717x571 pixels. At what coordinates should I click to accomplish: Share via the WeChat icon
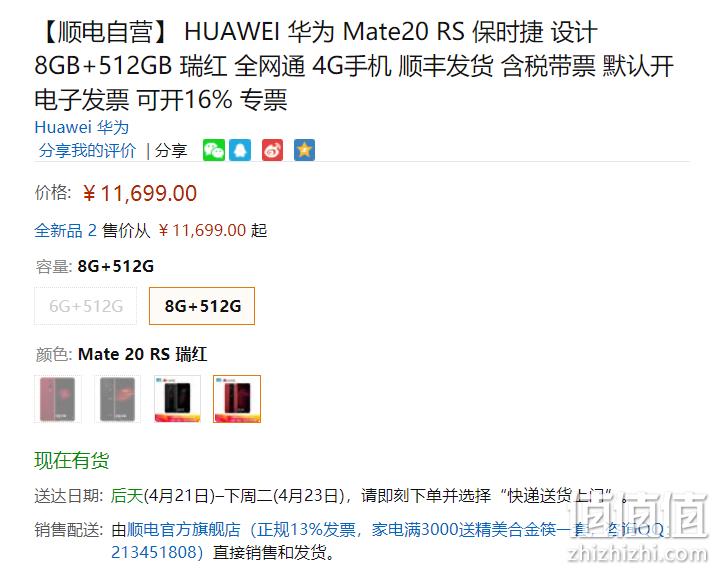tap(214, 150)
